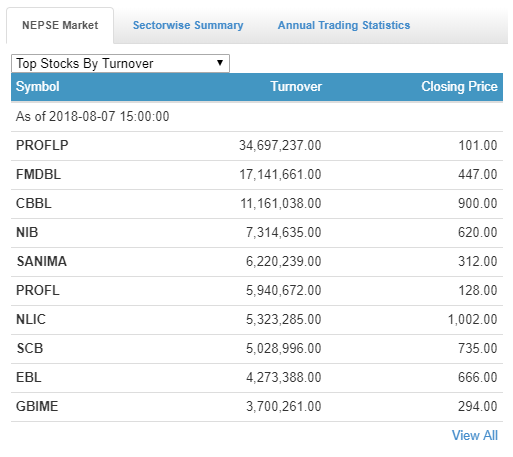Select the GBIME symbol
The height and width of the screenshot is (457, 513).
(37, 406)
